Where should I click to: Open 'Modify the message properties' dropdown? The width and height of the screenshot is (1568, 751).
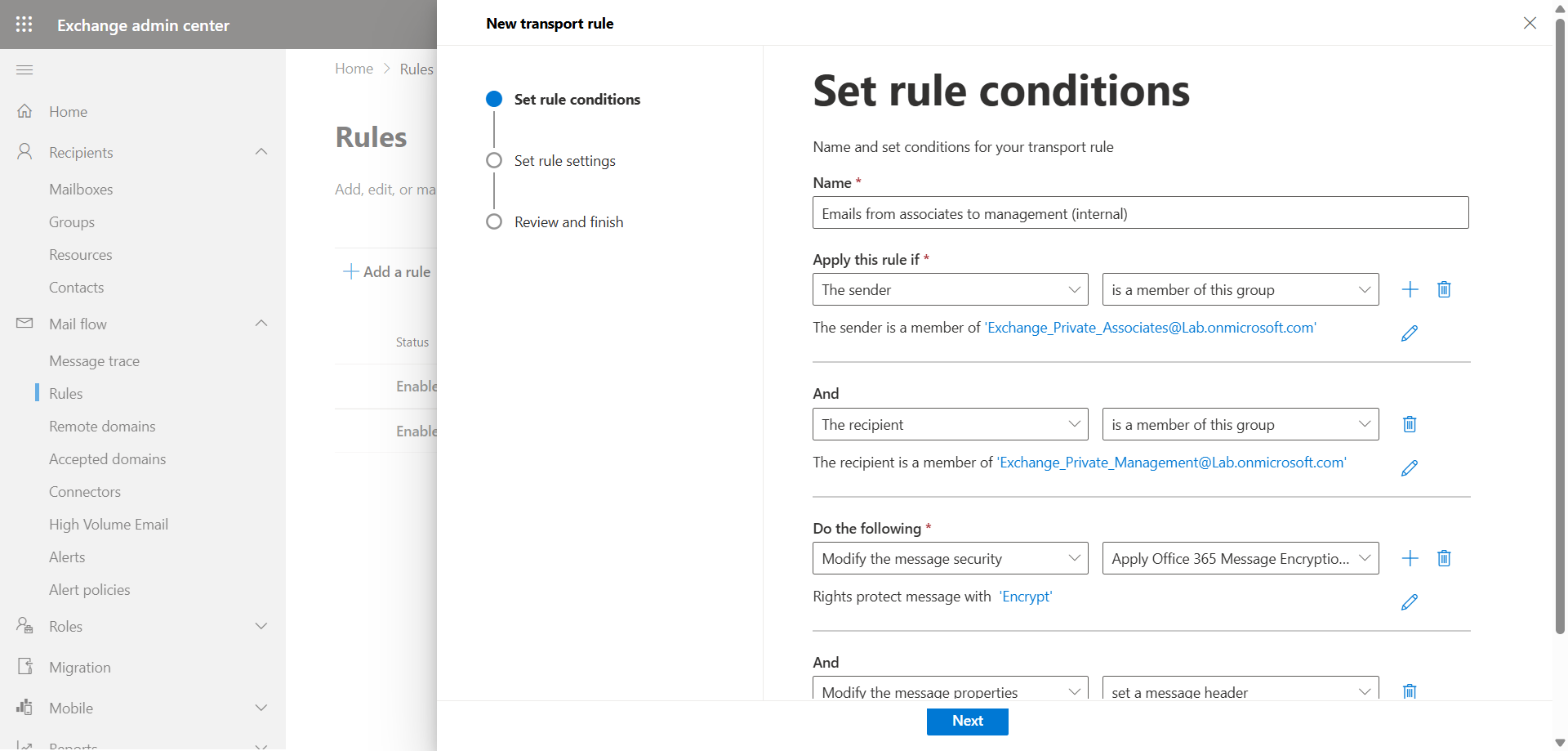(x=951, y=688)
